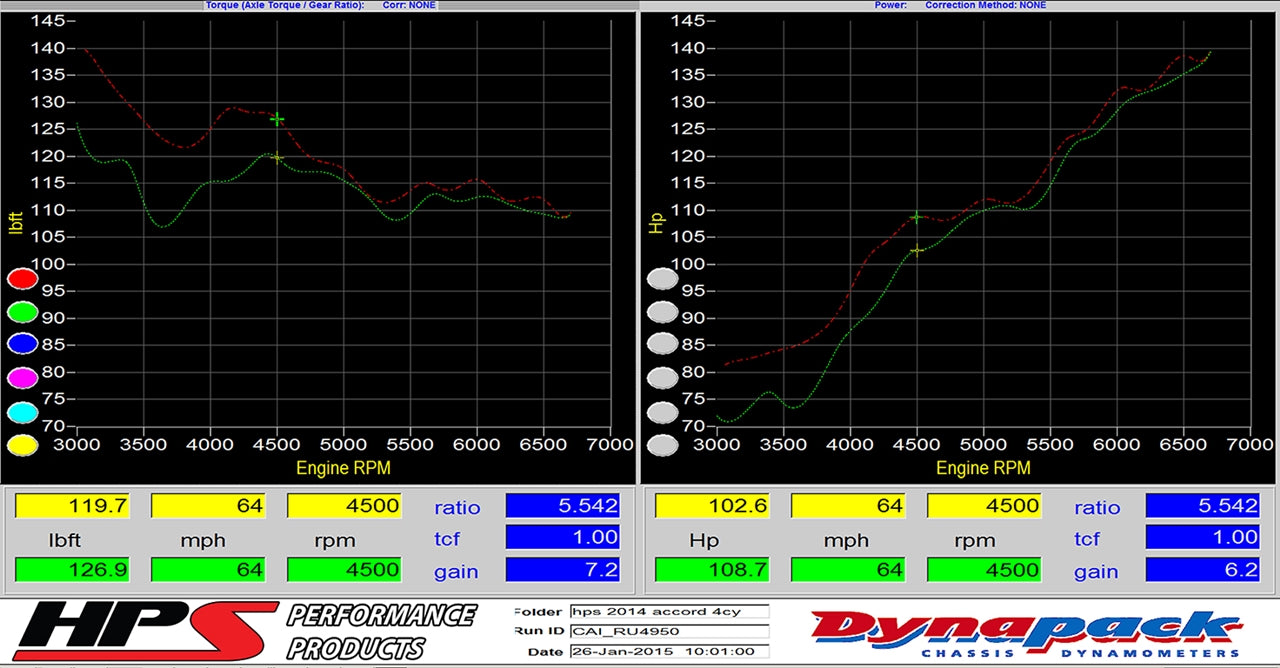The image size is (1280, 668).
Task: Toggle the third gray channel on power panel
Action: pyautogui.click(x=662, y=342)
